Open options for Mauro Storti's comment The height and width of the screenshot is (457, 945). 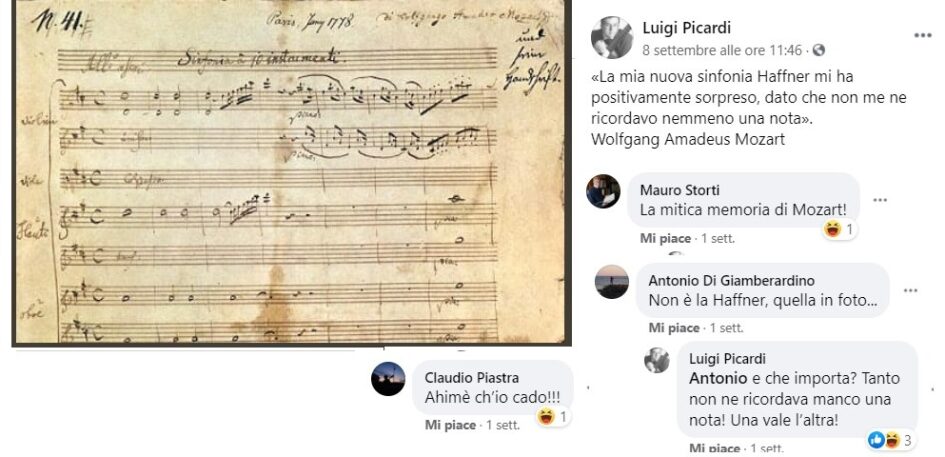(x=880, y=200)
